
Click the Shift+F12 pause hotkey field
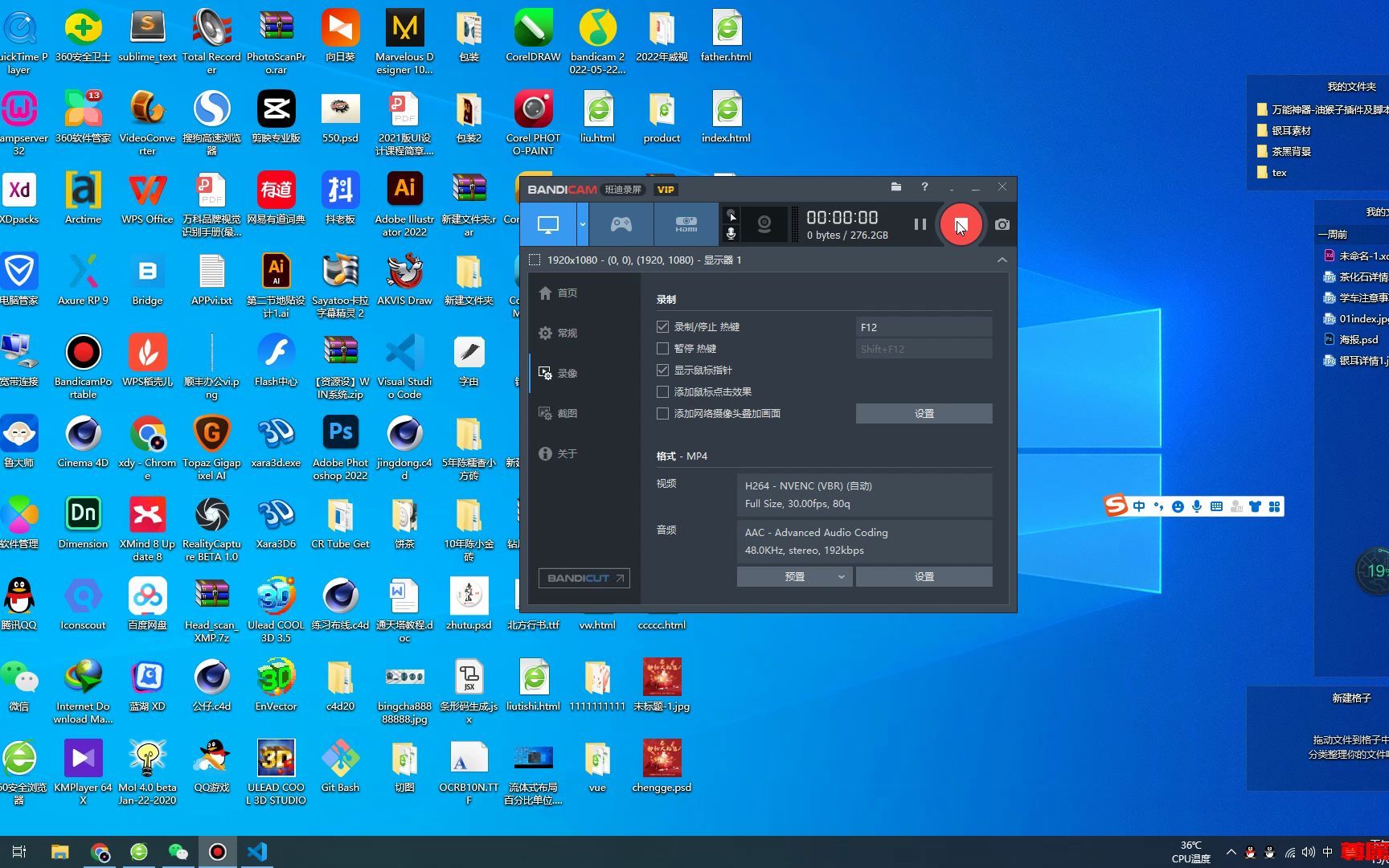coord(924,349)
